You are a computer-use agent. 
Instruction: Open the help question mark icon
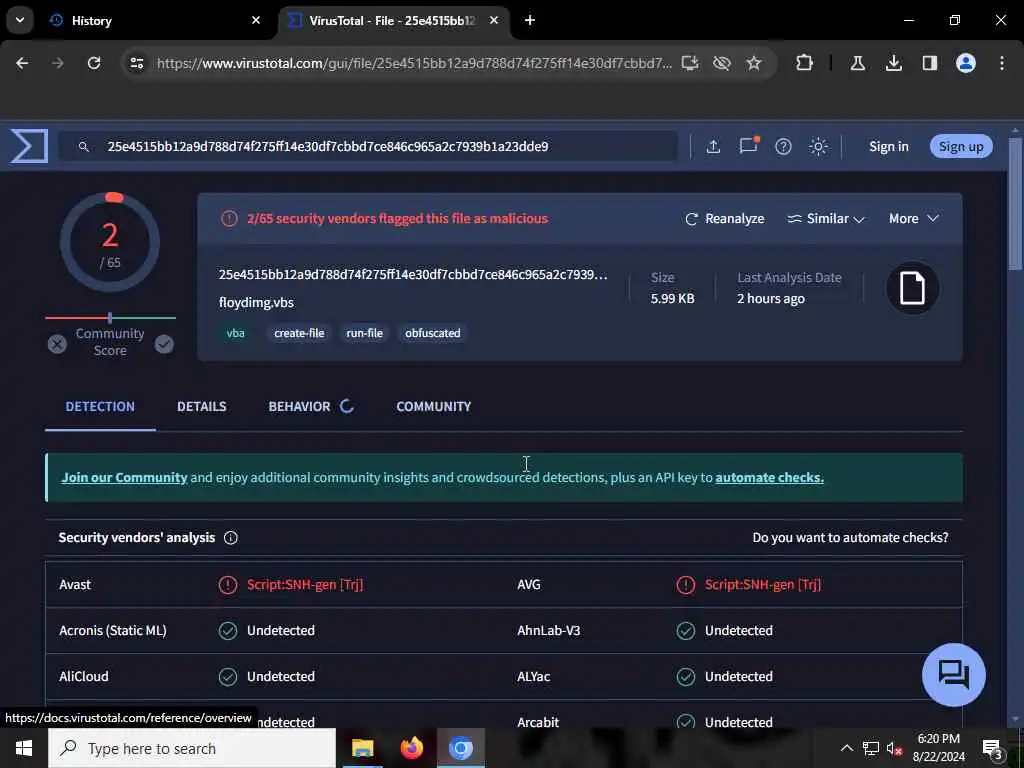coord(783,146)
